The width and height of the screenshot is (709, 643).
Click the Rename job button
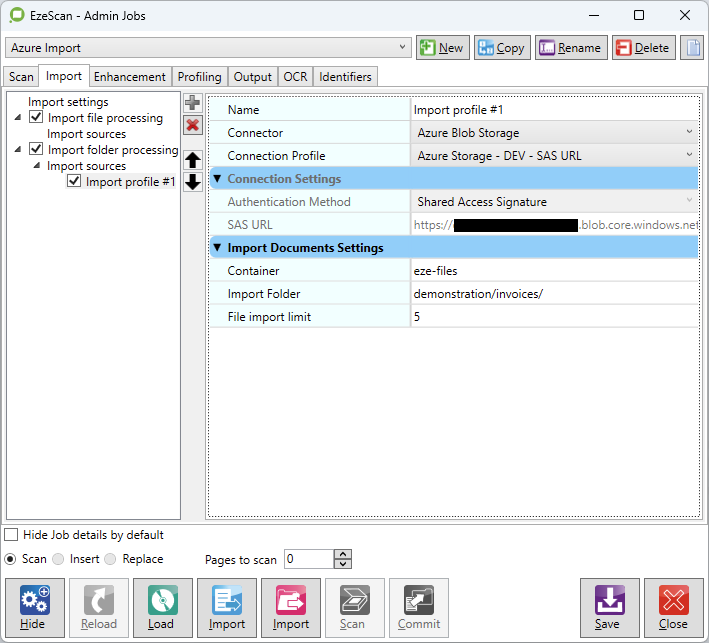(570, 48)
